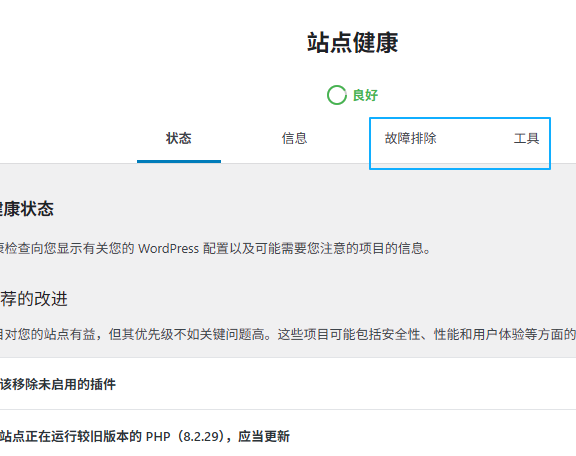This screenshot has height=456, width=576.
Task: Open the 工具 tab
Action: pyautogui.click(x=526, y=139)
